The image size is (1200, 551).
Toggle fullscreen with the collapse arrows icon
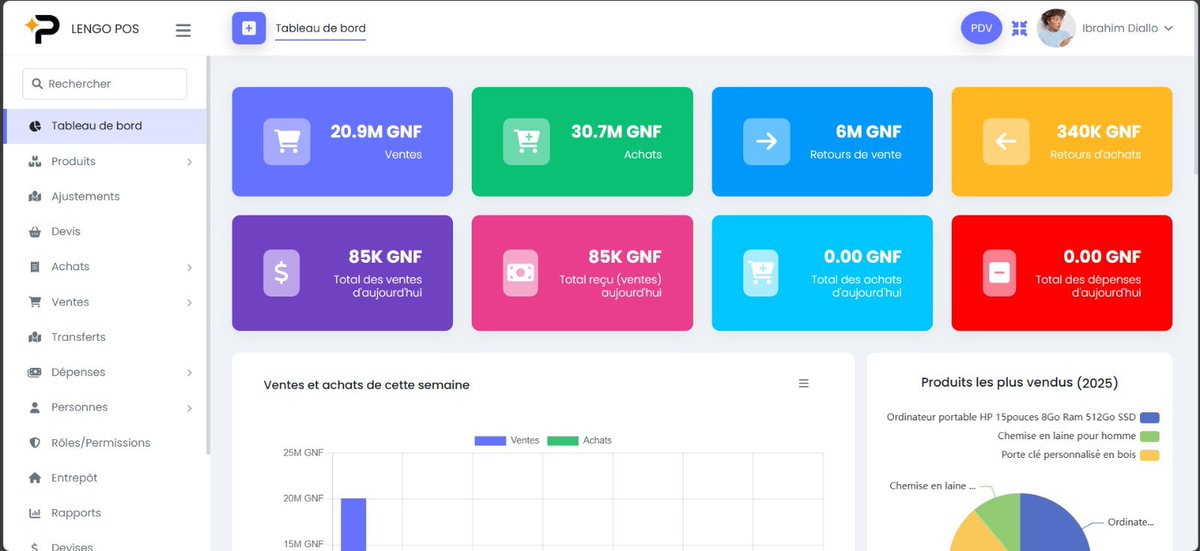(x=1020, y=29)
